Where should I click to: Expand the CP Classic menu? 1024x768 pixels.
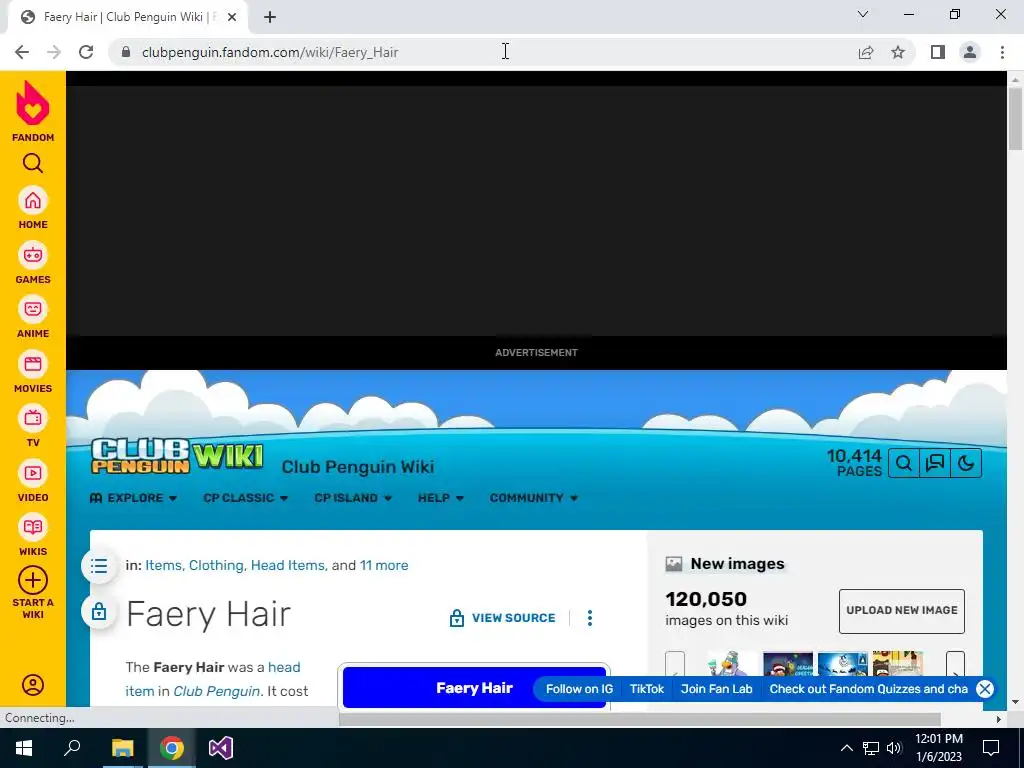click(x=246, y=498)
